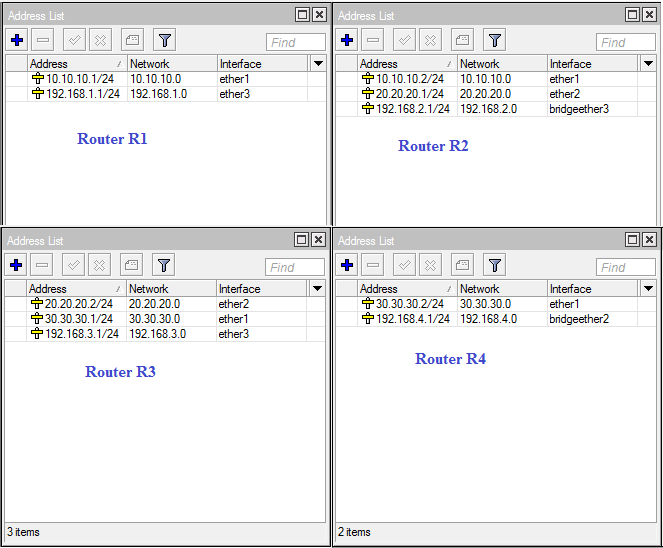Add new address in Router R3 window
The height and width of the screenshot is (548, 663).
(16, 265)
